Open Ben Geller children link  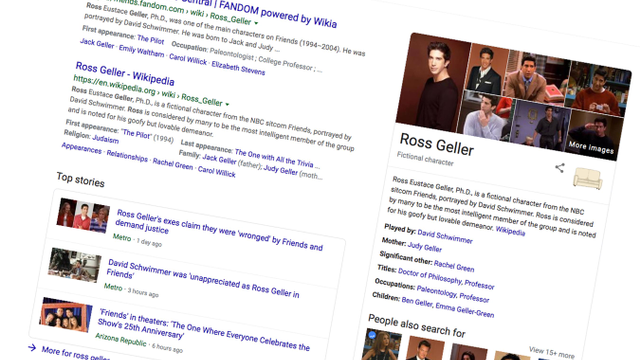[x=417, y=302]
